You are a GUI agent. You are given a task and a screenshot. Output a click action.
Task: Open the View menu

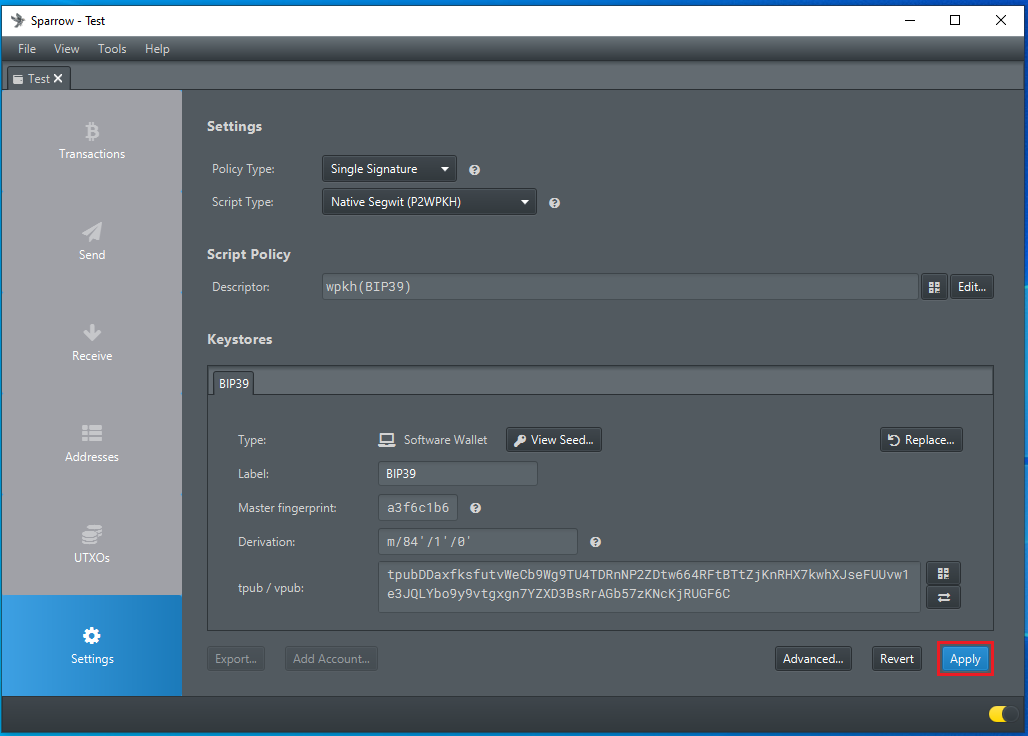click(x=66, y=49)
